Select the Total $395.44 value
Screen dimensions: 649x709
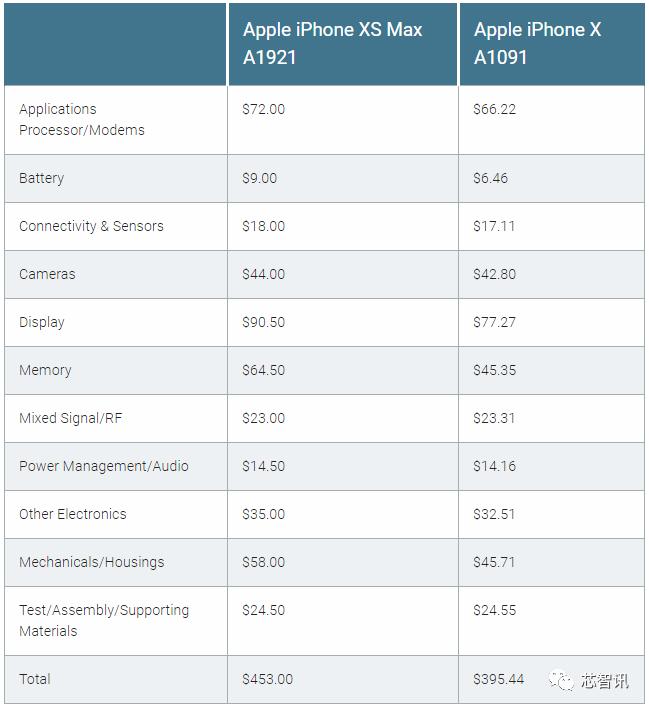[499, 679]
